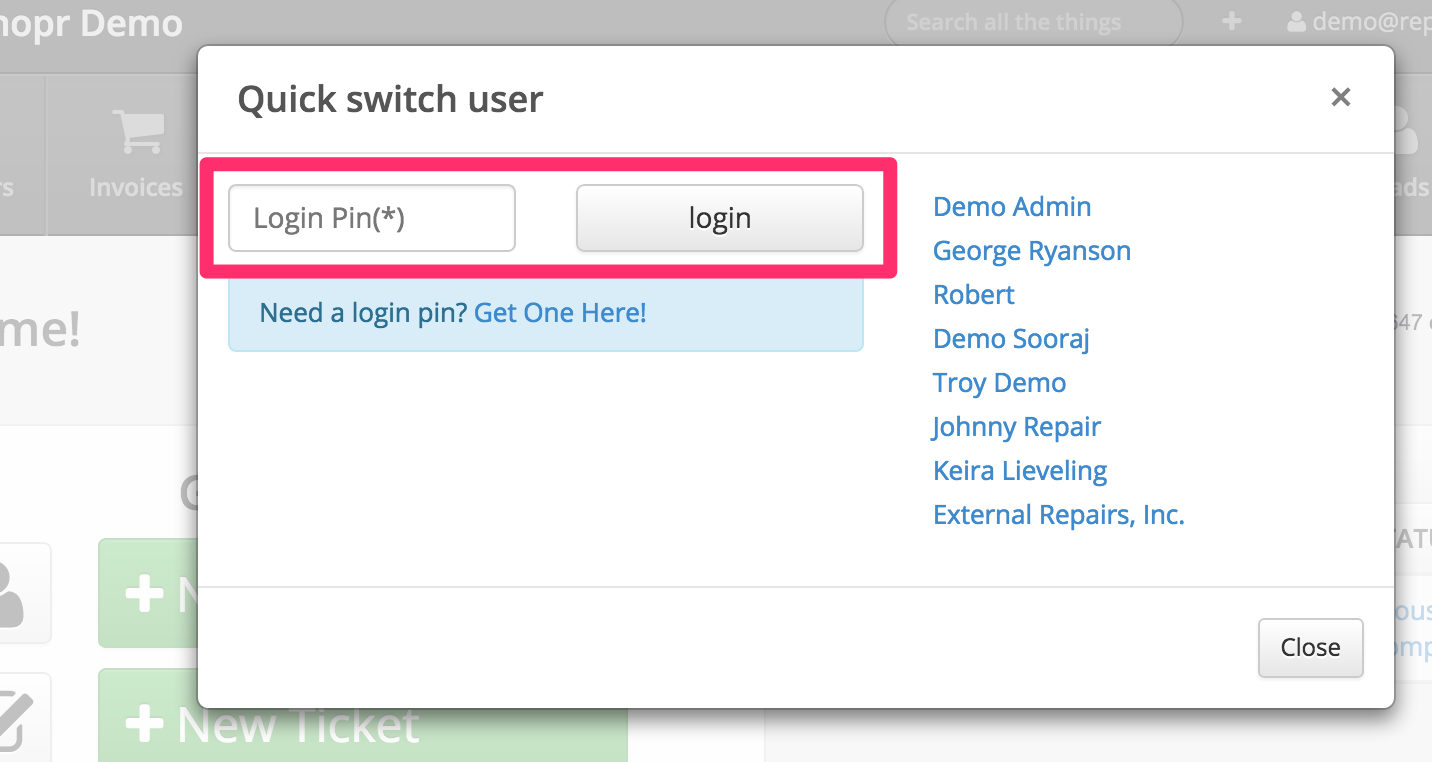Screen dimensions: 1432x762
Task: Click the Login Pin input field
Action: point(371,218)
